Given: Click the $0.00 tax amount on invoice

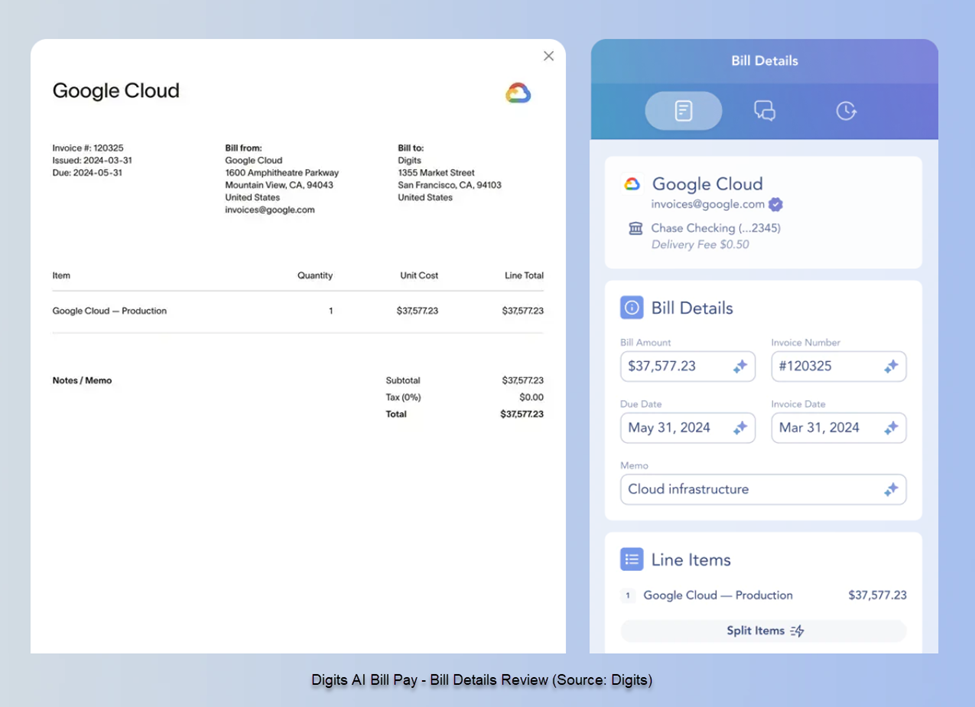Looking at the screenshot, I should (531, 397).
